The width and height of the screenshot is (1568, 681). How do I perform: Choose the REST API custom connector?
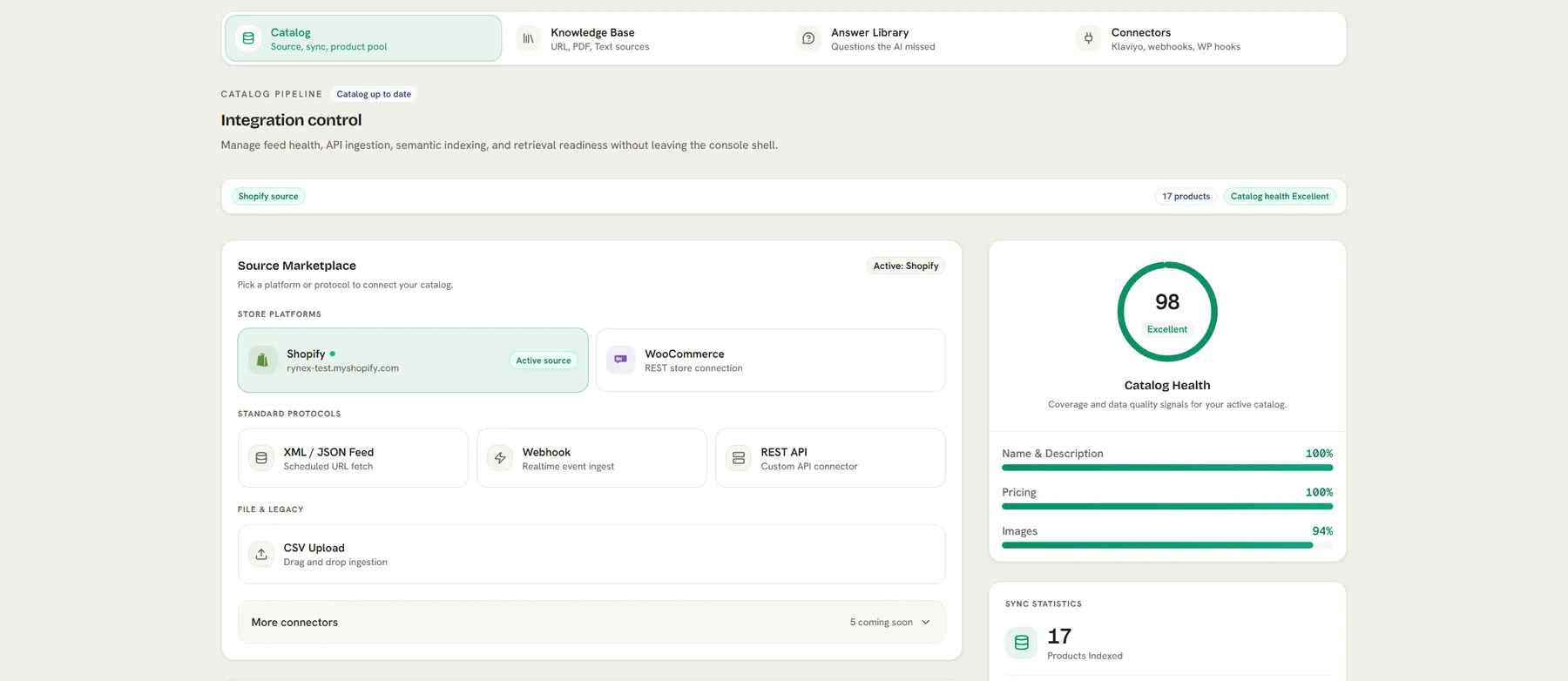pos(830,458)
